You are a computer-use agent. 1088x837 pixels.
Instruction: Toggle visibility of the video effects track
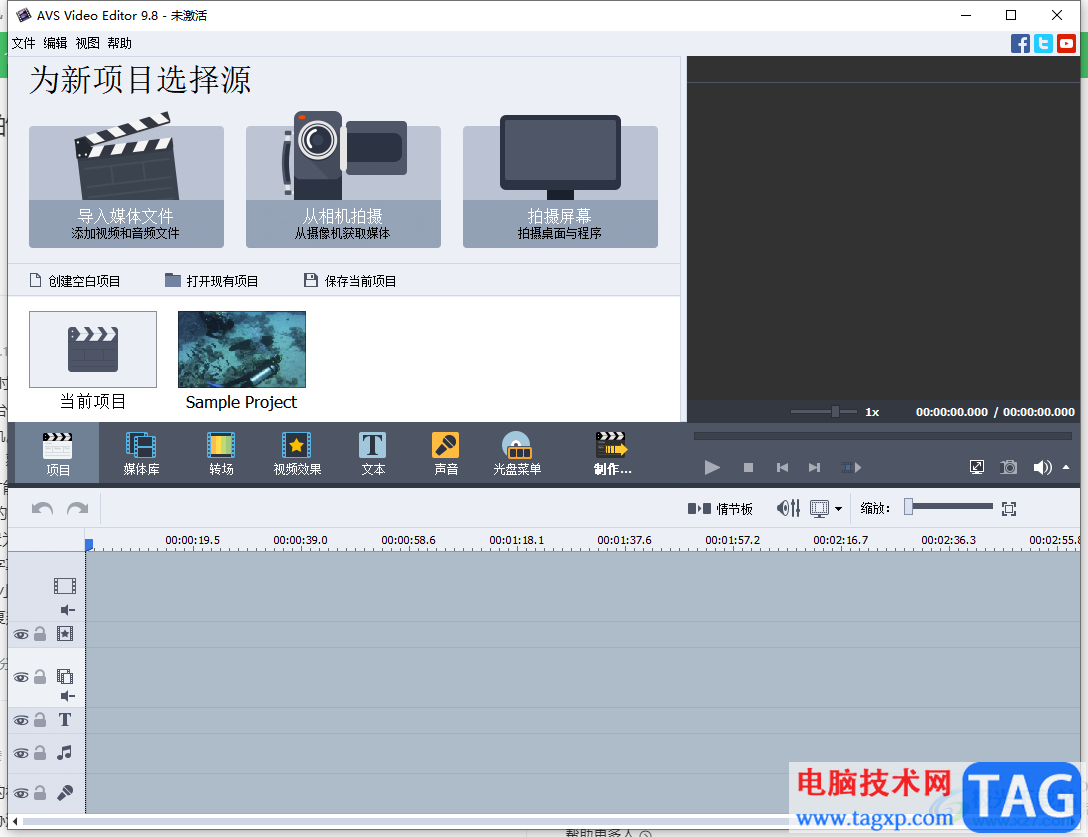(x=22, y=634)
